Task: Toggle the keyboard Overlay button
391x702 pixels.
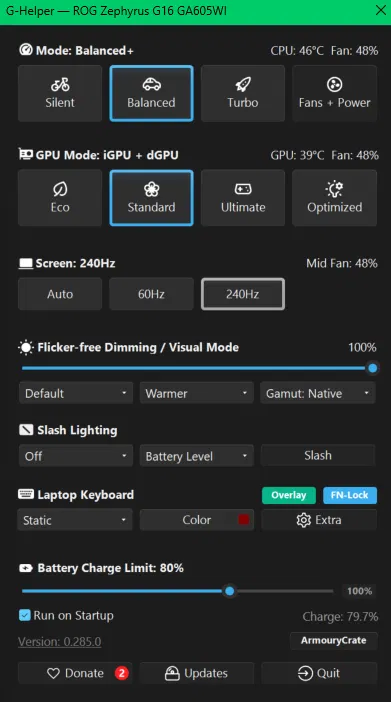Action: (x=289, y=495)
